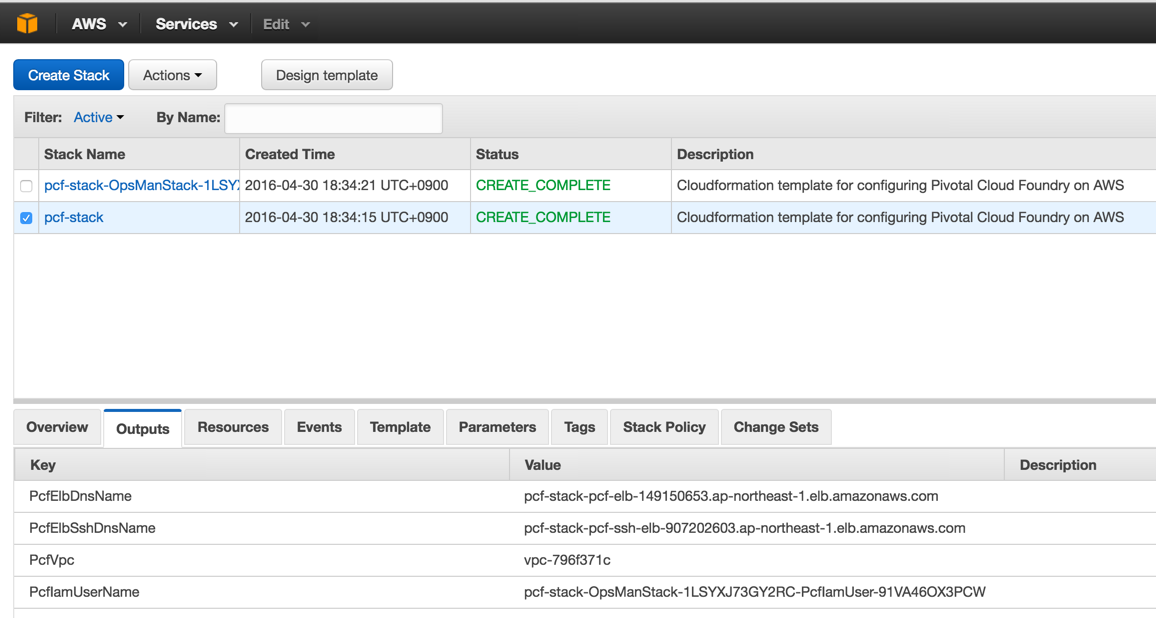
Task: Switch to the Overview tab
Action: pyautogui.click(x=57, y=427)
